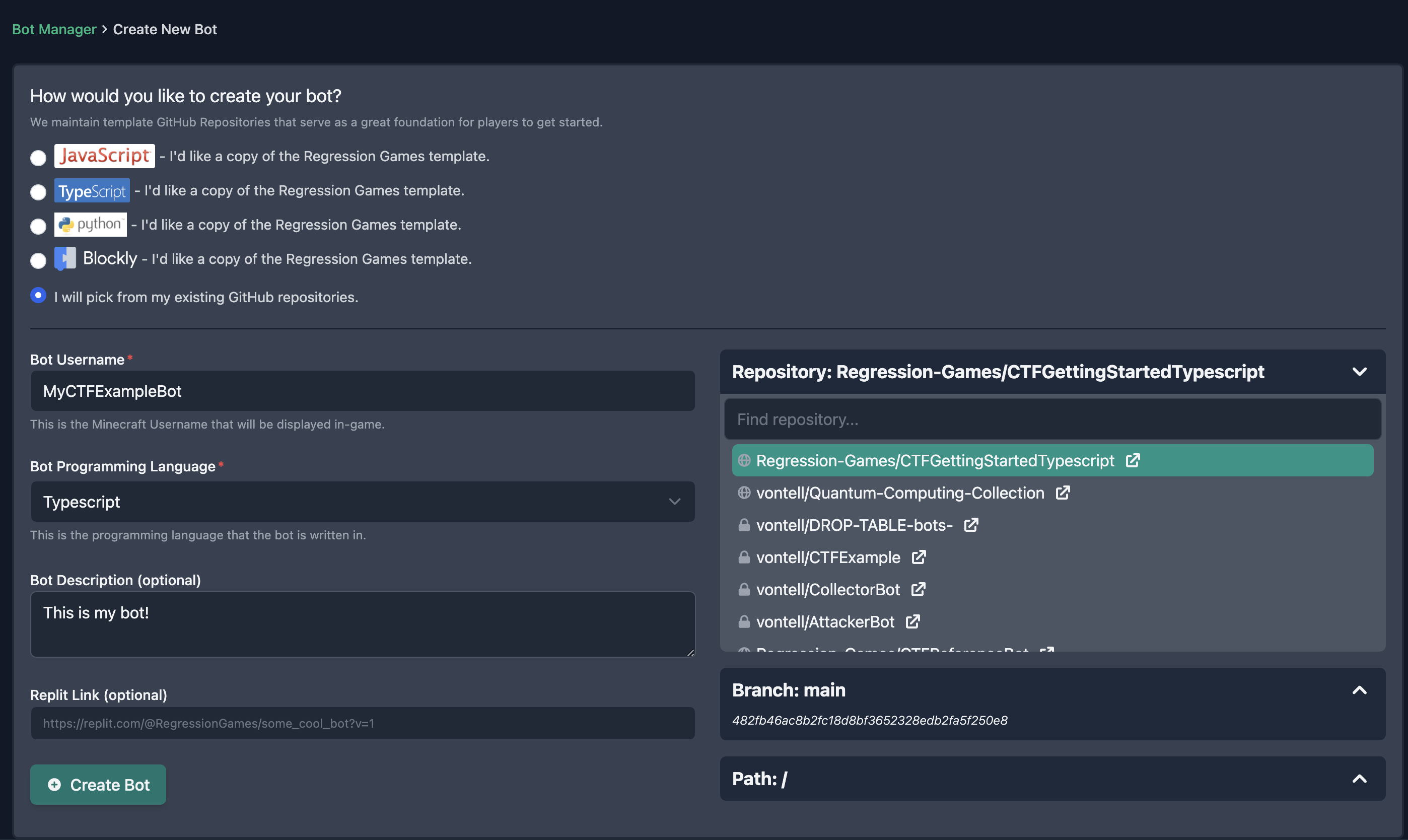Image resolution: width=1408 pixels, height=840 pixels.
Task: Go to Bot Manager breadcrumb link
Action: click(54, 29)
